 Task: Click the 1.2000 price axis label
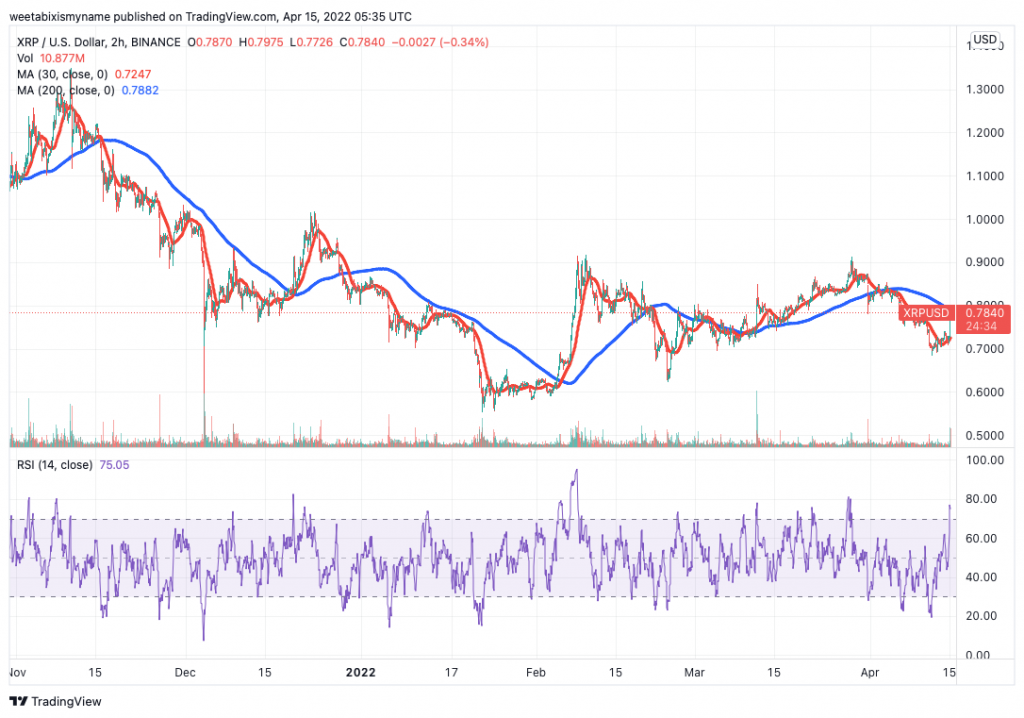[x=985, y=133]
